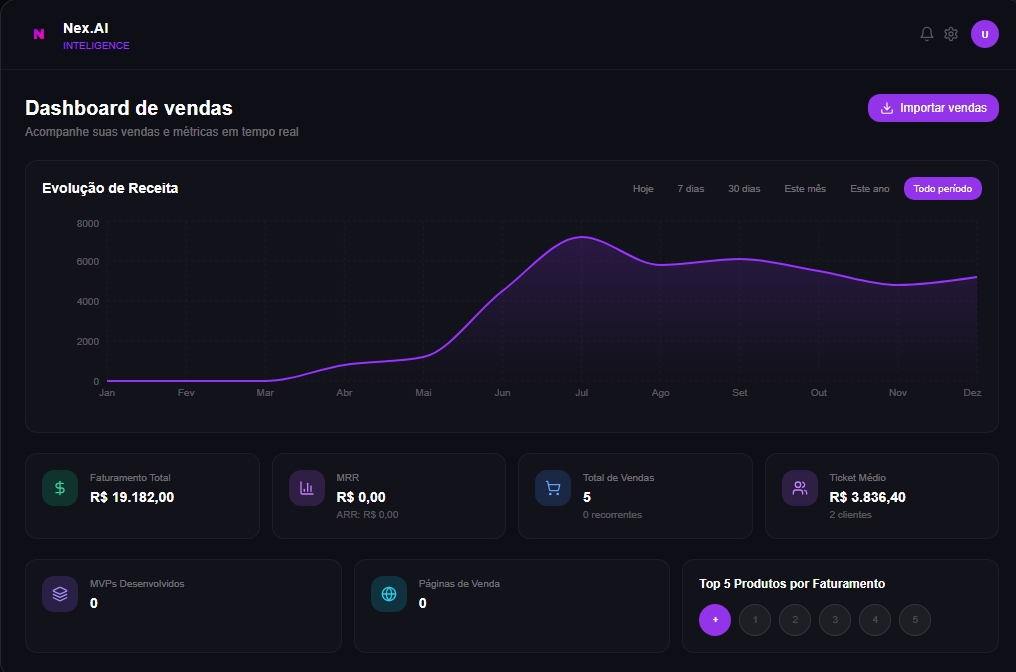
Task: Open the user avatar menu
Action: 984,34
